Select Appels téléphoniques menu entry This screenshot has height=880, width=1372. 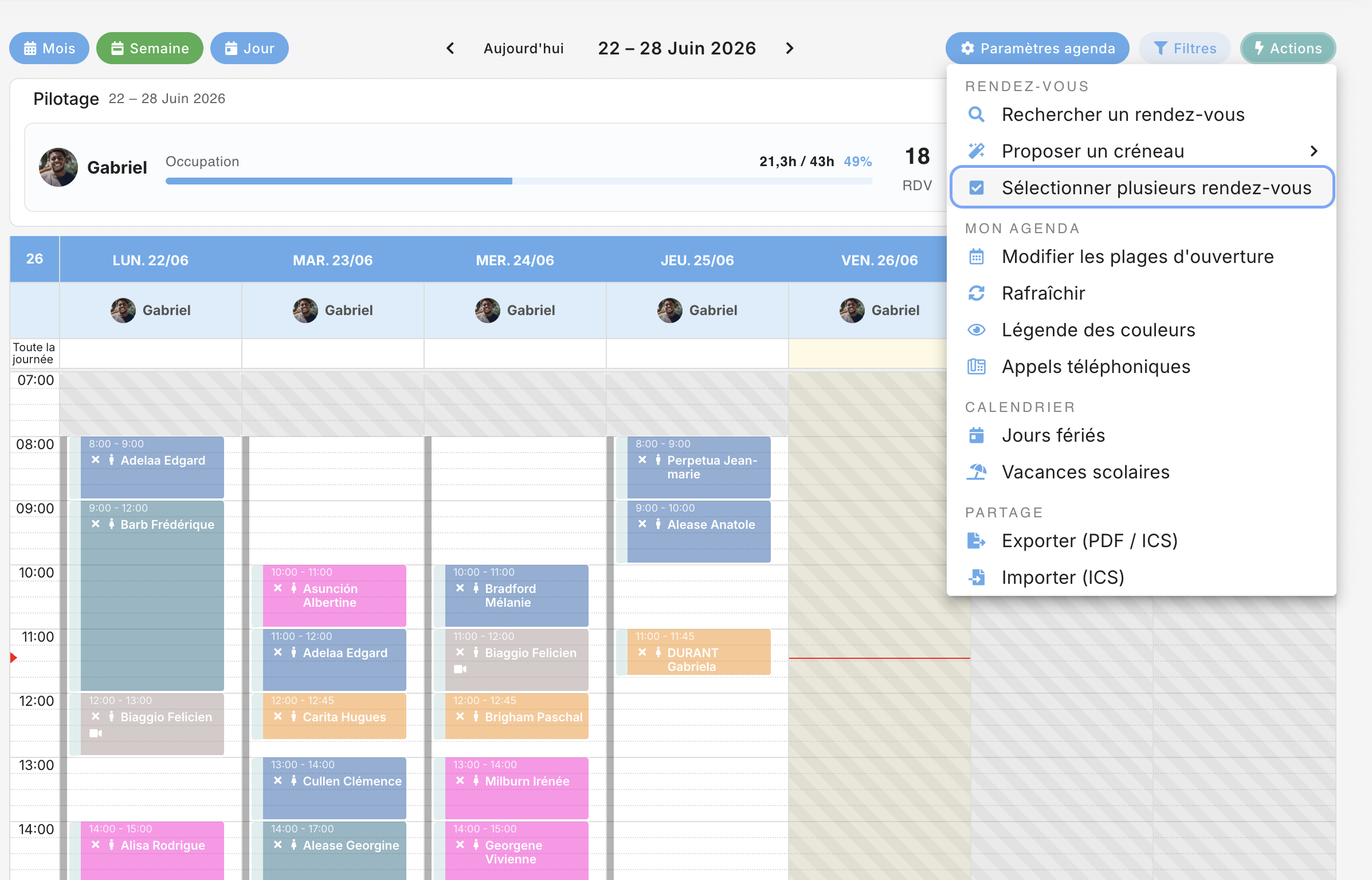[1141, 367]
